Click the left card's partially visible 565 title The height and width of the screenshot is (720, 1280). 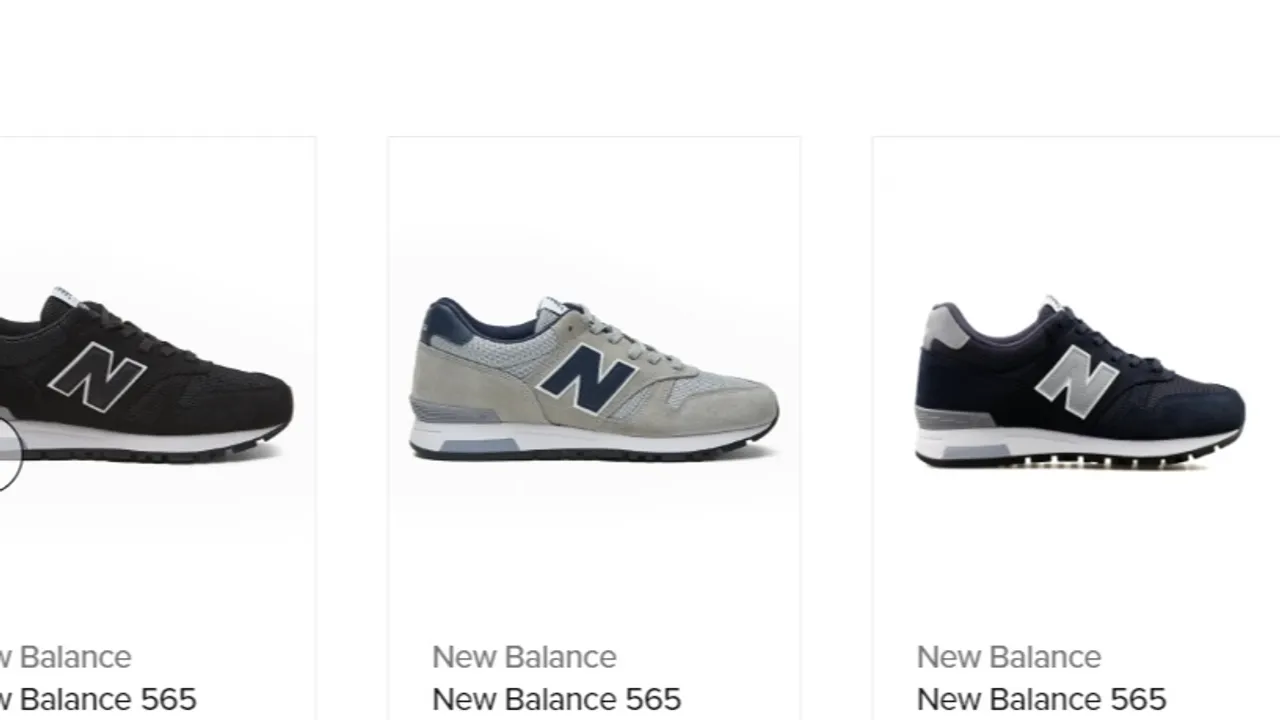tap(98, 699)
